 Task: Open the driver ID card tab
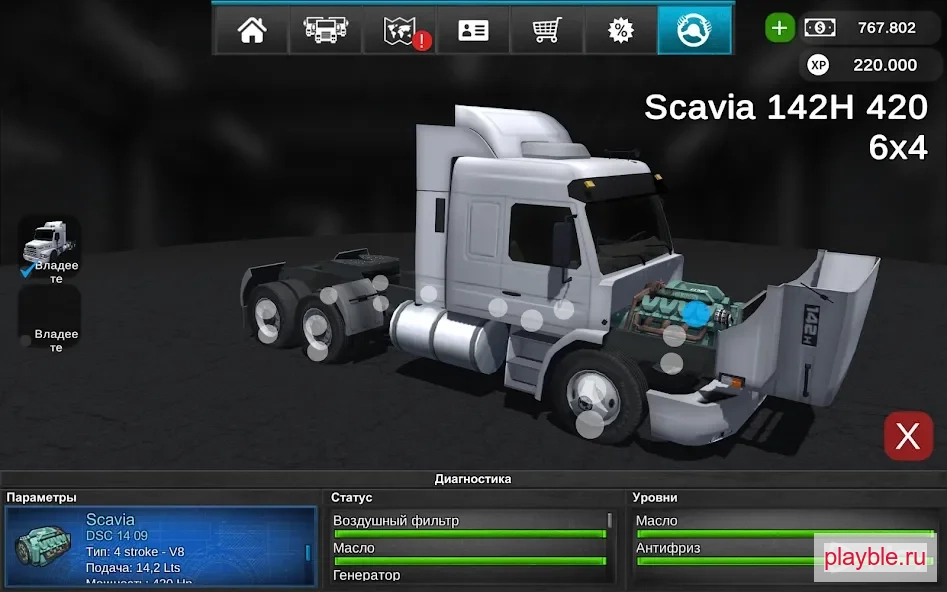tap(473, 30)
